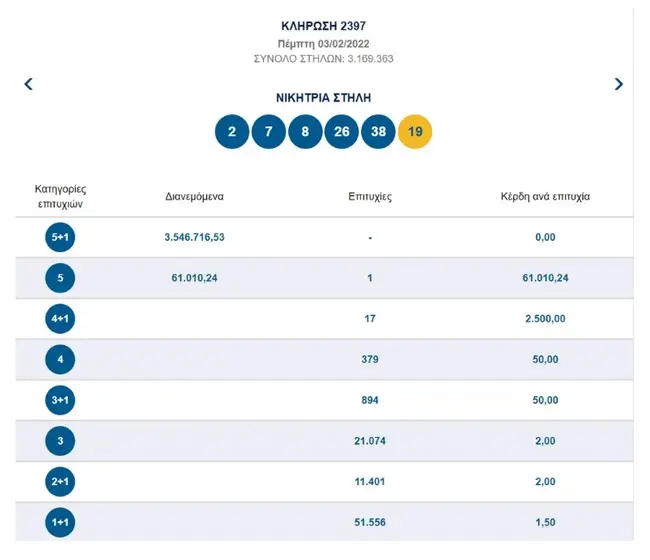Select the 5+1 category badge
The height and width of the screenshot is (560, 650).
pyautogui.click(x=60, y=238)
